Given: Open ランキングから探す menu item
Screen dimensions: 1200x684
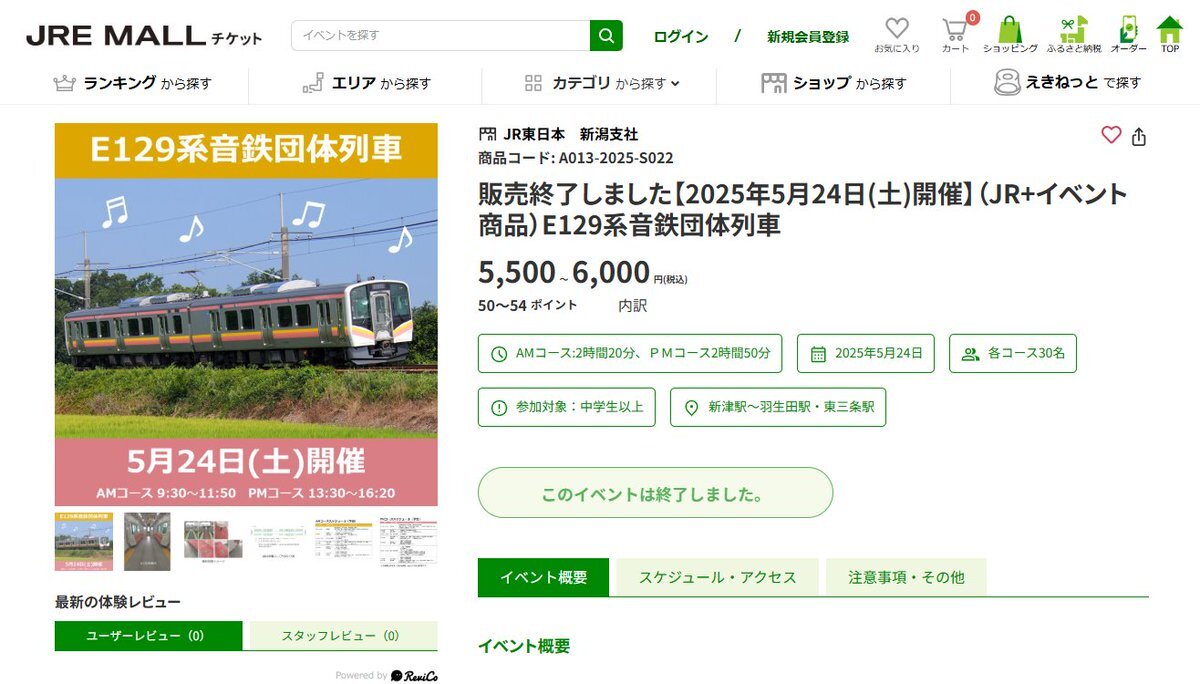Looking at the screenshot, I should point(132,84).
